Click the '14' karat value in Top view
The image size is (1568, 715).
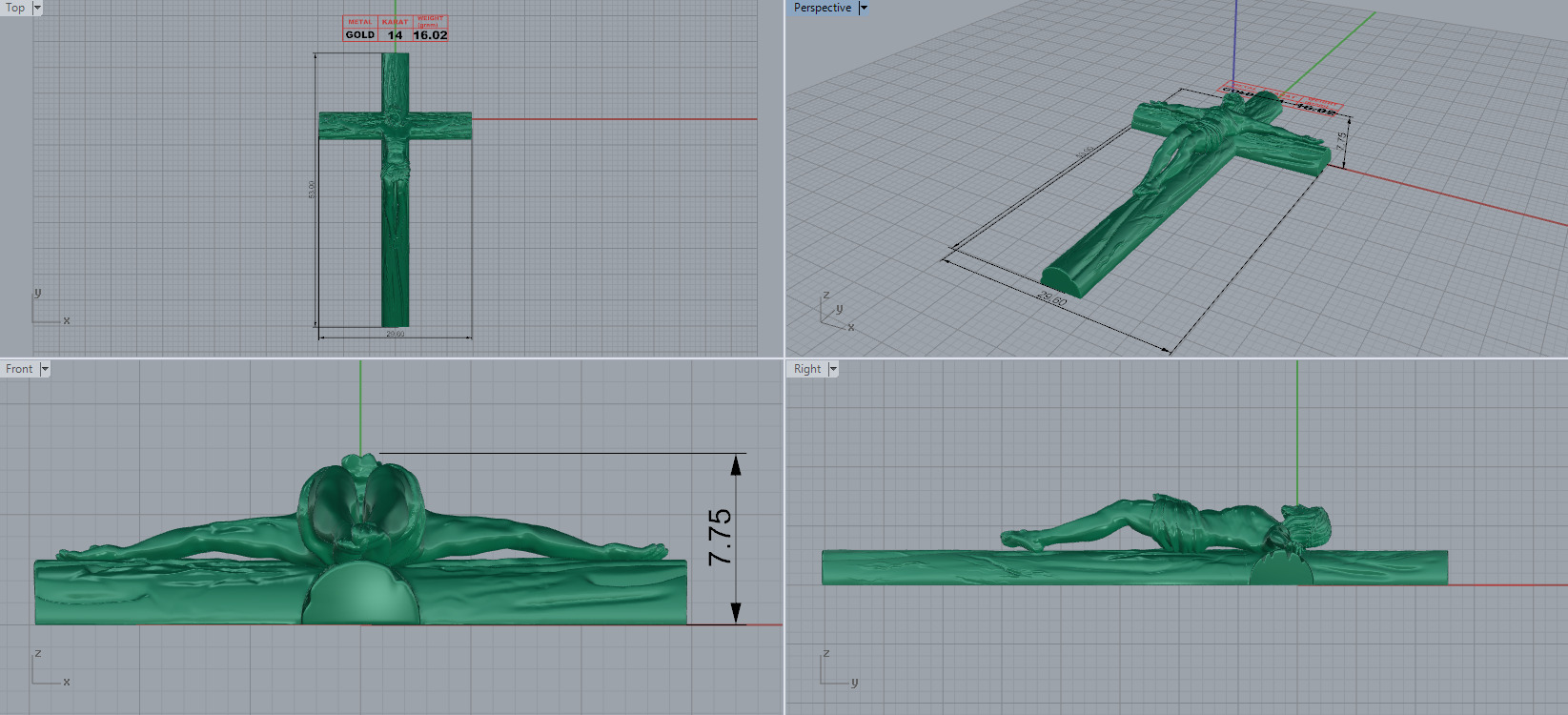click(x=395, y=35)
